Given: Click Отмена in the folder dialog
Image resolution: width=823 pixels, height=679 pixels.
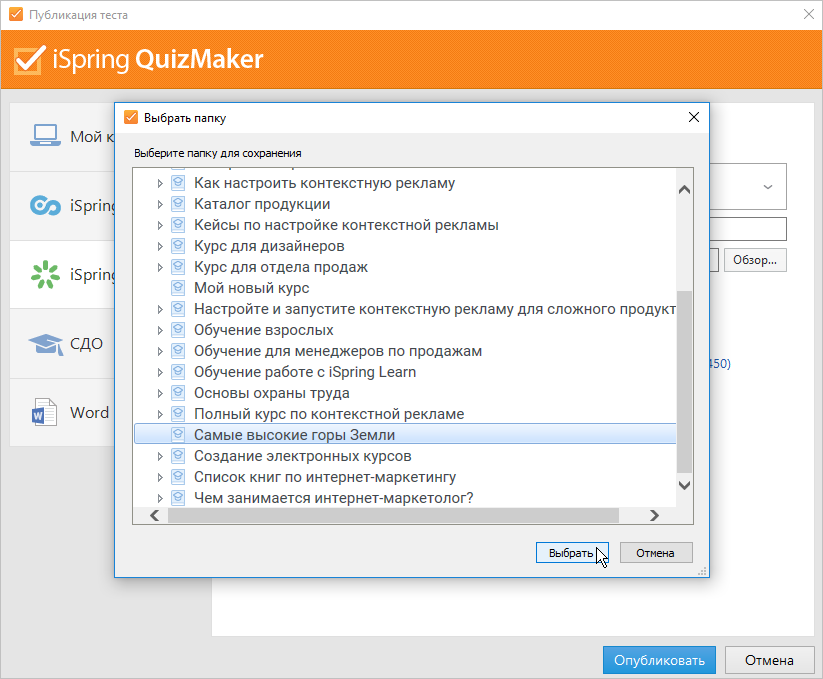Looking at the screenshot, I should coord(656,553).
